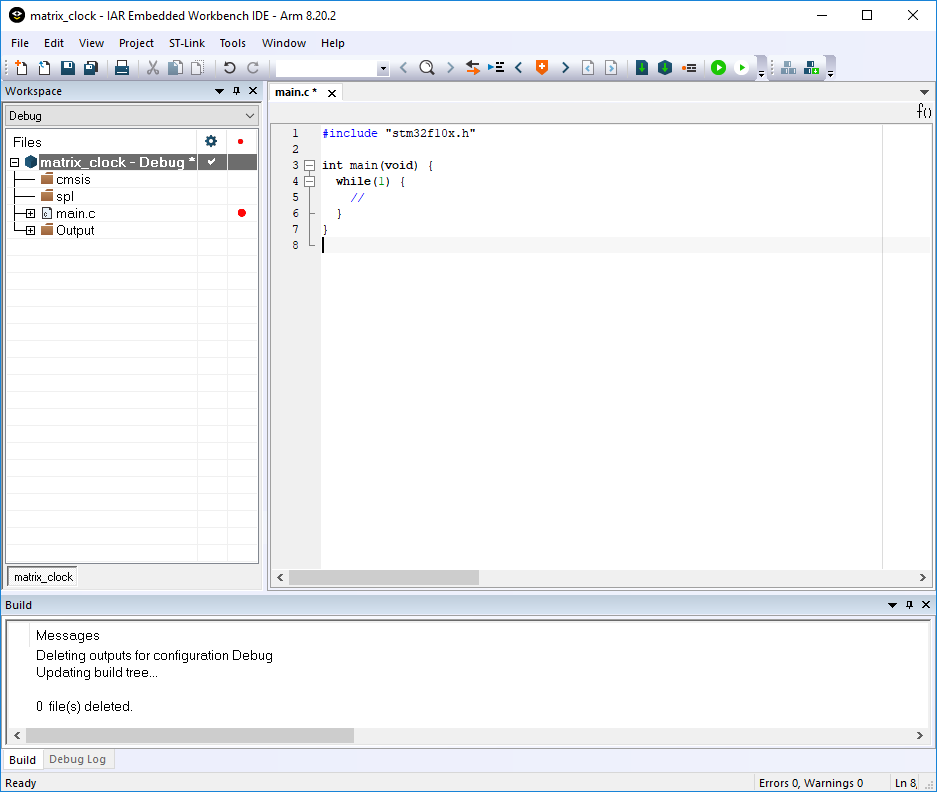Click the Build messages horizontal scrollbar thumb

[190, 735]
